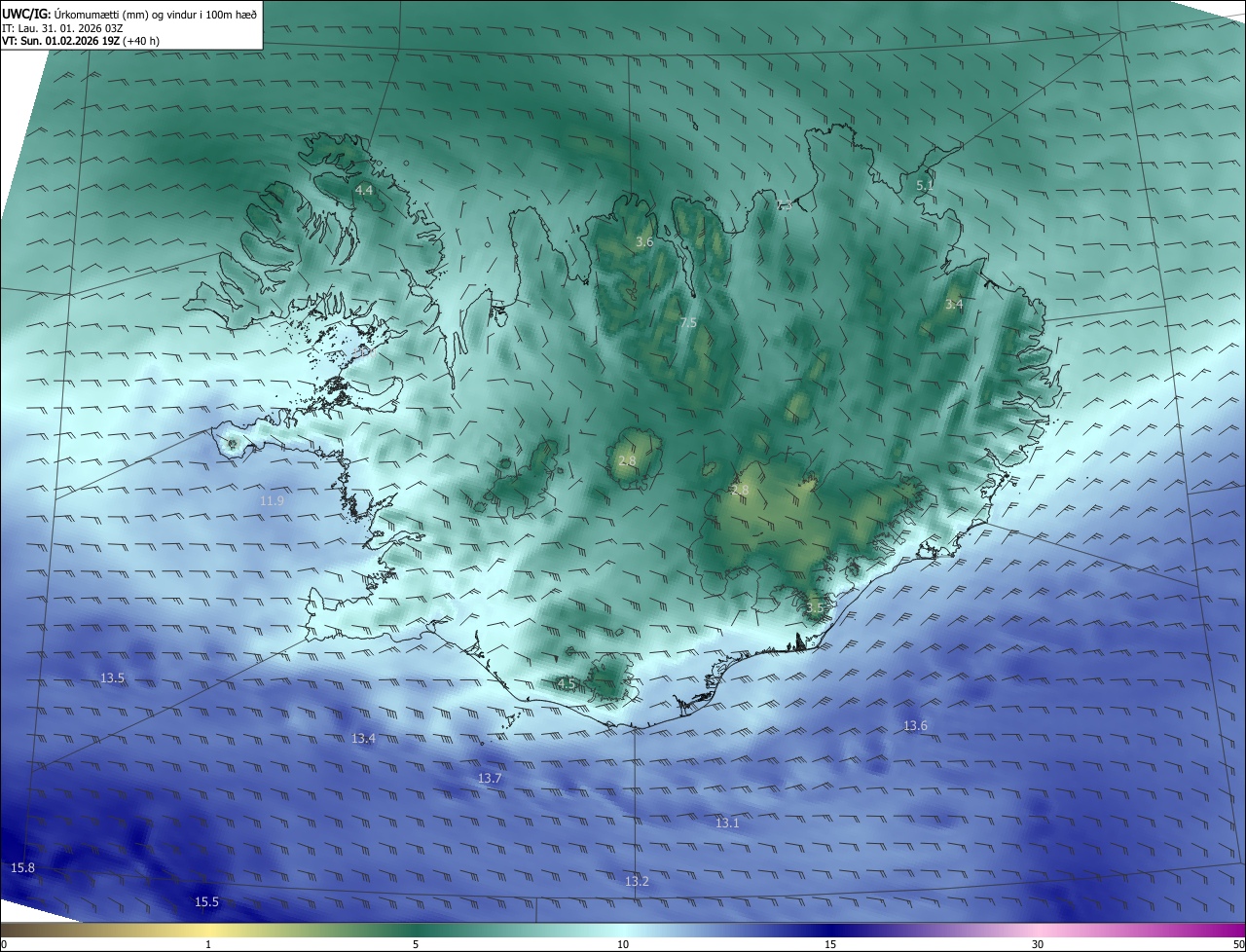Click color scale tick label '30'
The image size is (1246, 952).
pyautogui.click(x=1038, y=944)
